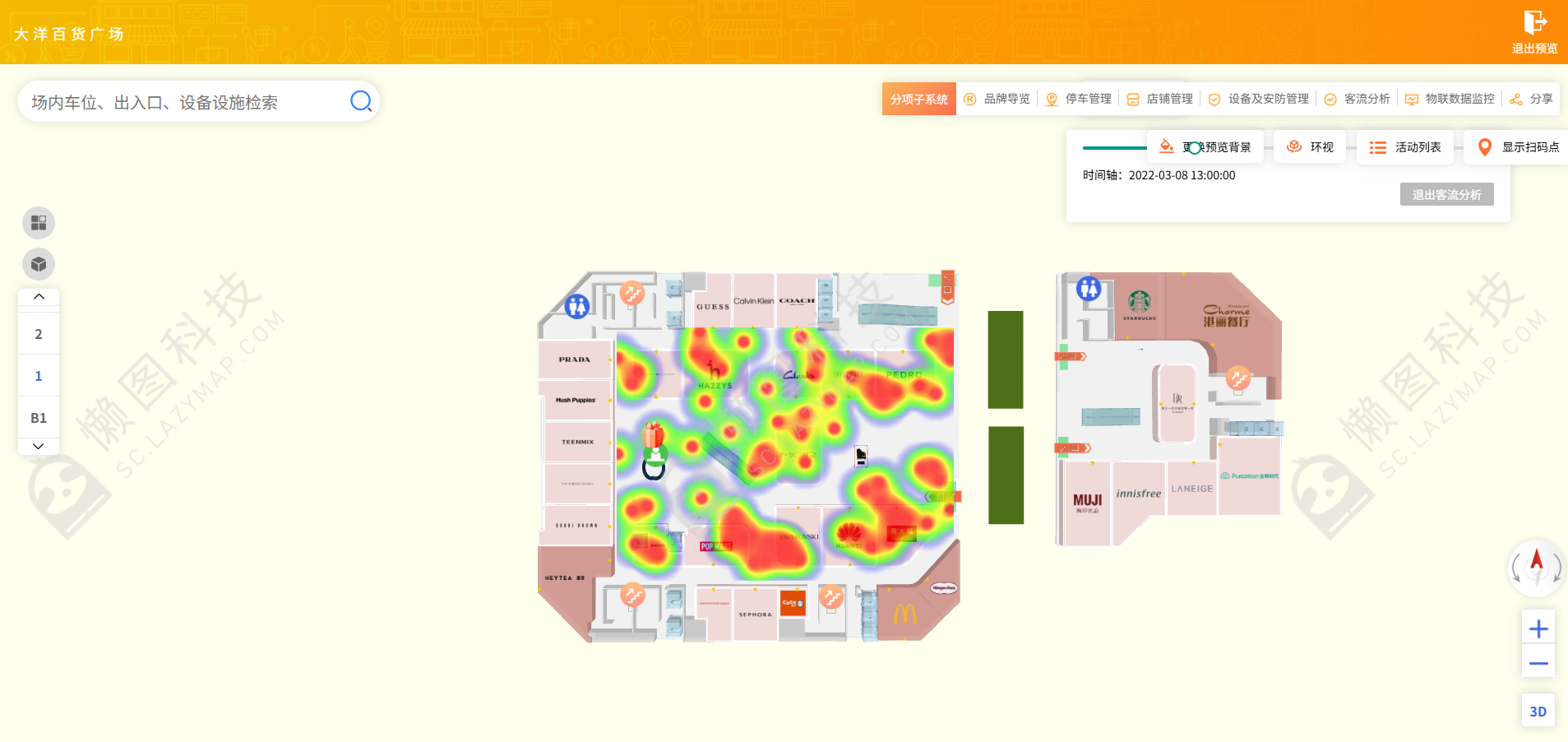1568x742 pixels.
Task: Click the HAZZYS store logo
Action: (x=715, y=376)
